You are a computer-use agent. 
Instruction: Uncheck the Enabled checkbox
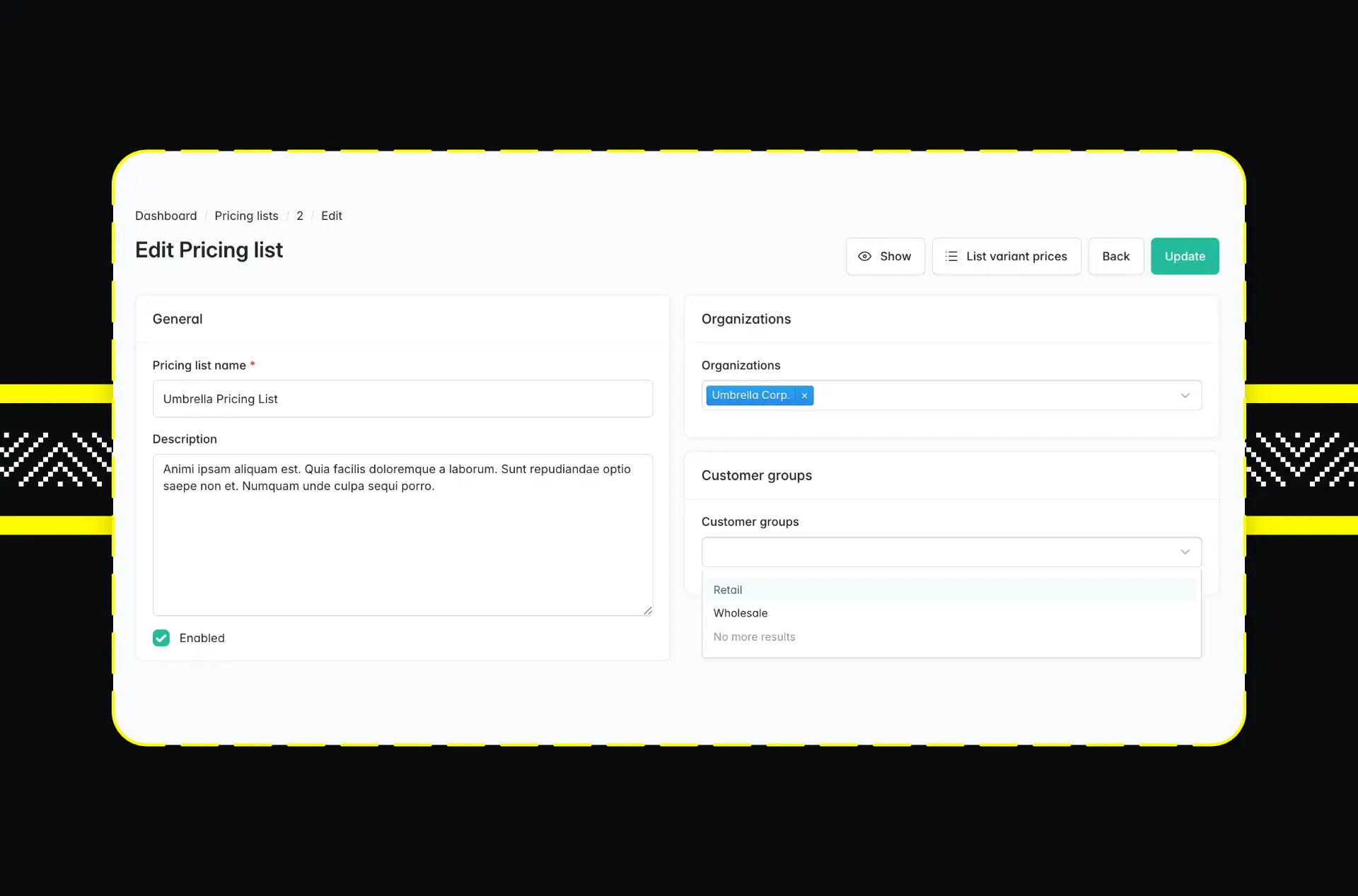[x=161, y=638]
